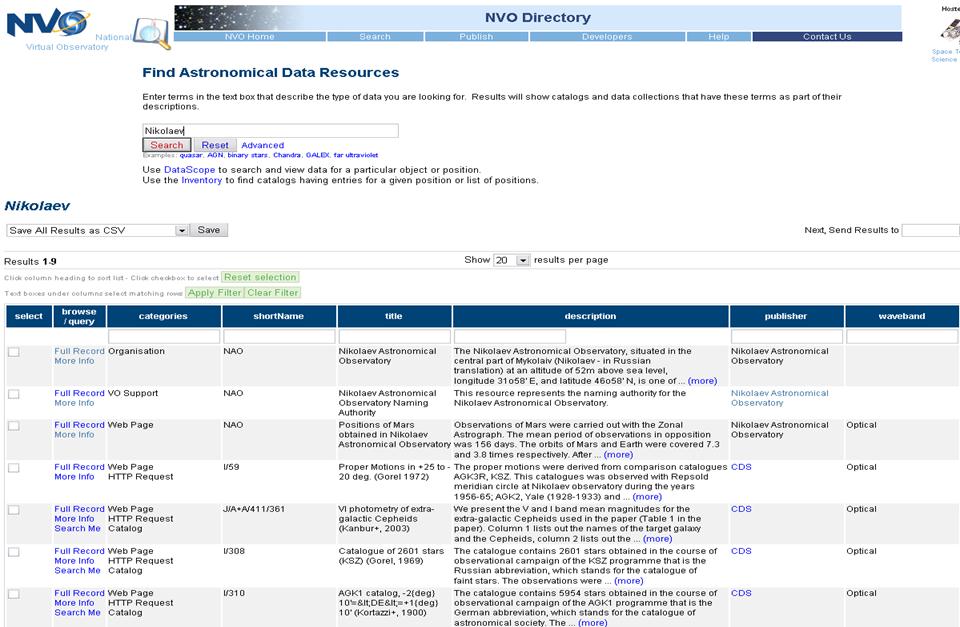Sort by the shortName column header
This screenshot has width=960, height=627.
279,316
